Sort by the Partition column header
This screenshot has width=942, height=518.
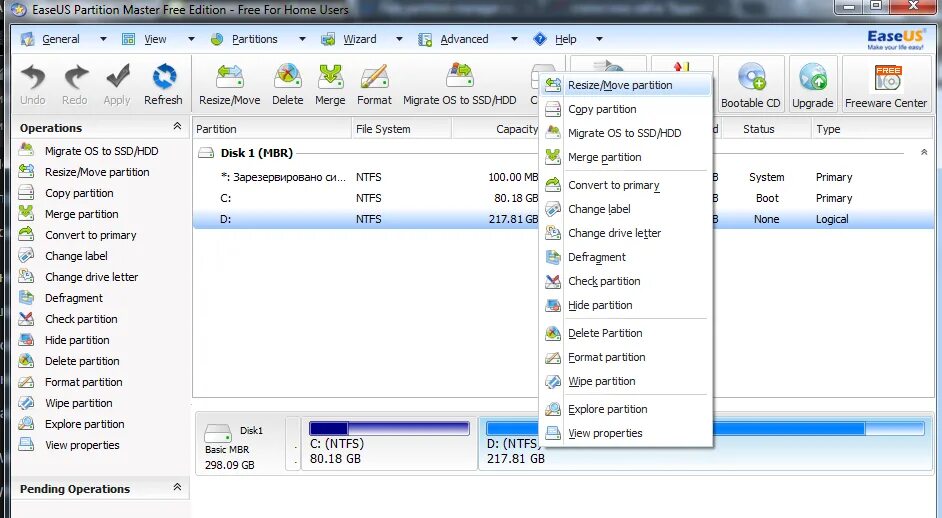point(272,129)
